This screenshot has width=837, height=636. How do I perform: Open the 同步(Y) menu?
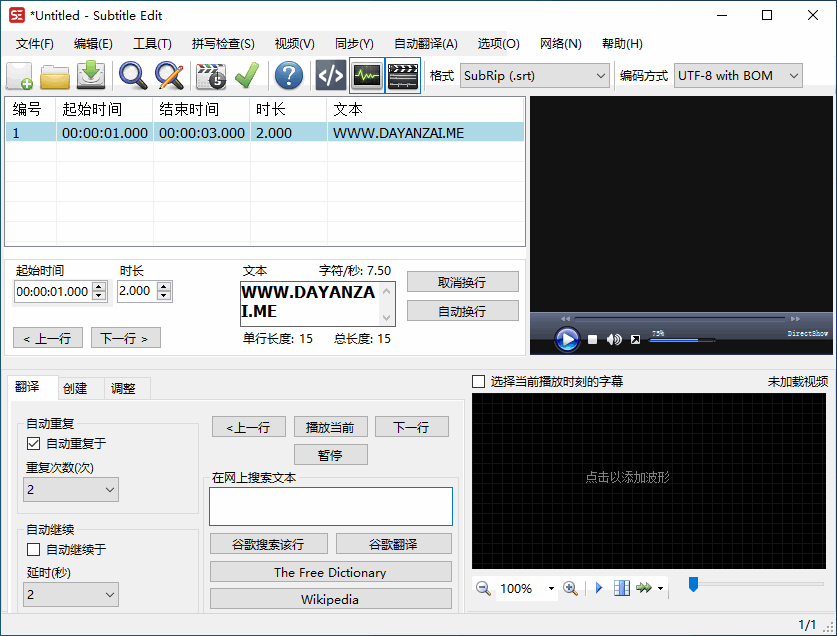(354, 44)
